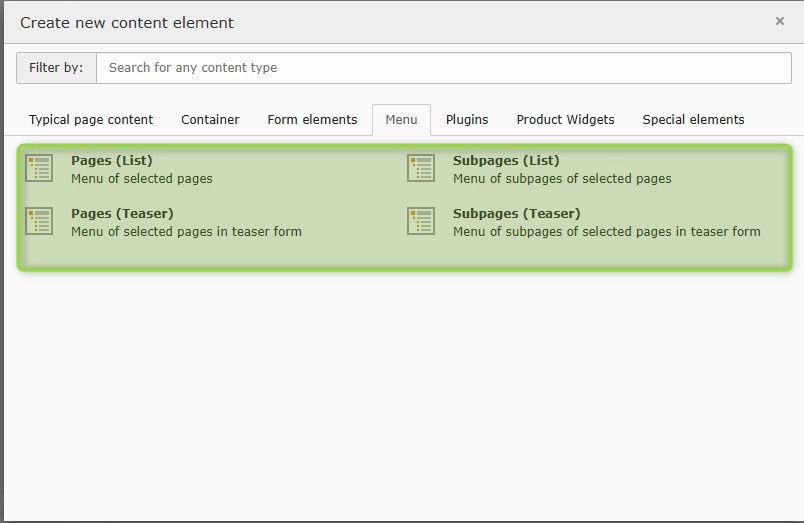
Task: Click 'Menu of subpages of selected pages' description
Action: (x=562, y=178)
